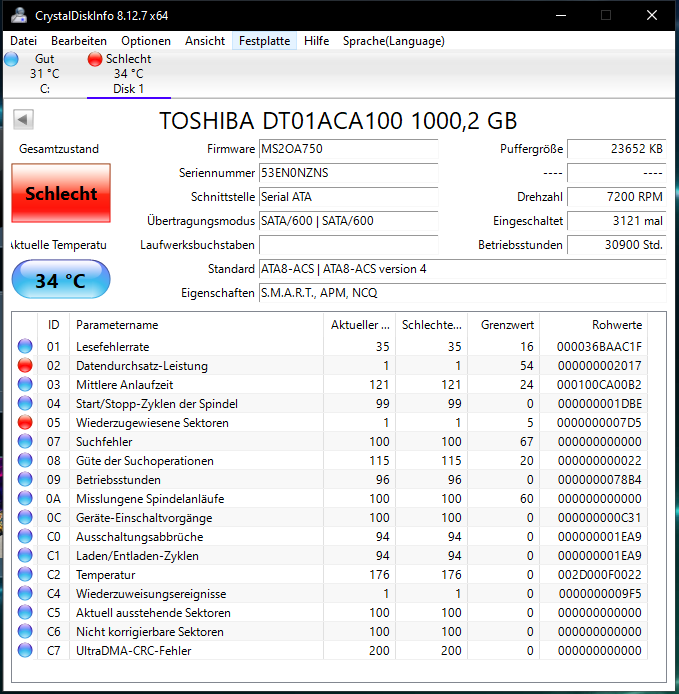The height and width of the screenshot is (694, 679).
Task: Click blue status icon of Nicht korrigierbare Sektoren row
Action: coord(25,631)
